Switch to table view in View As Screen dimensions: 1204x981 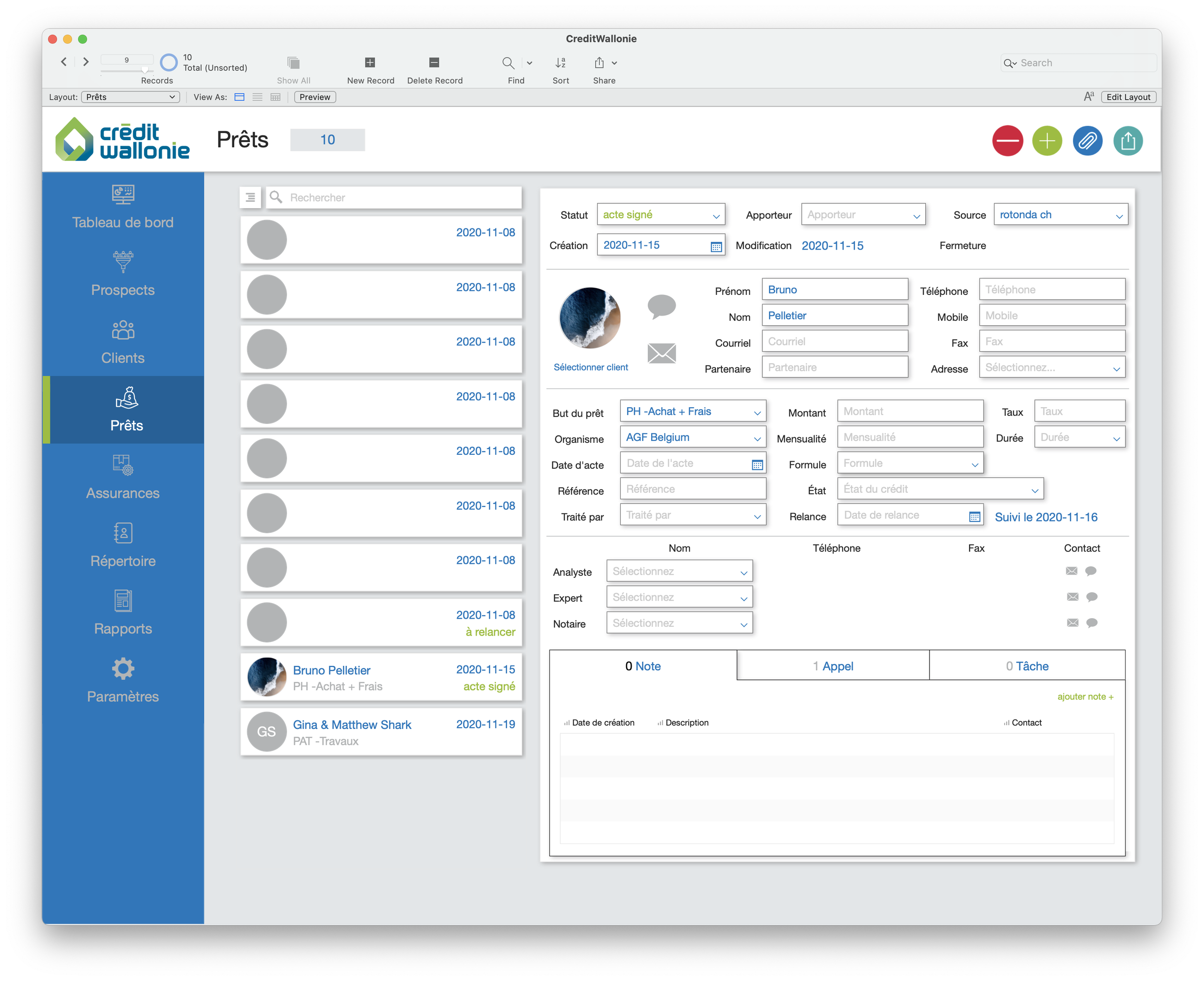point(275,97)
